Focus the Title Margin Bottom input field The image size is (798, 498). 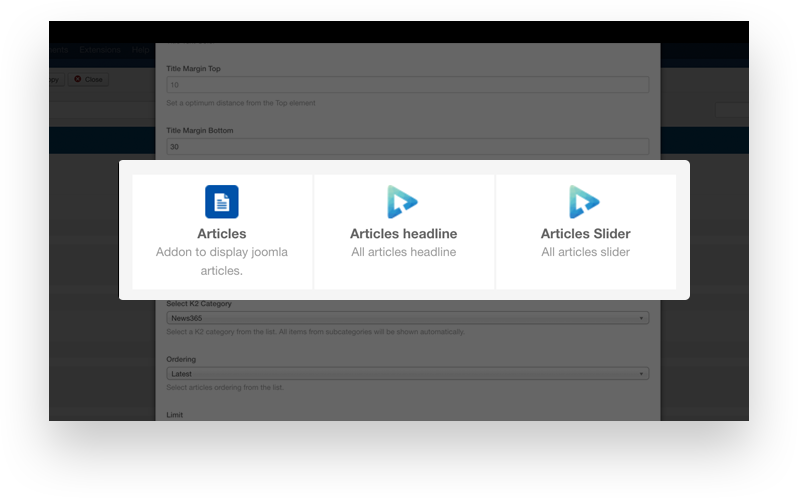[407, 146]
